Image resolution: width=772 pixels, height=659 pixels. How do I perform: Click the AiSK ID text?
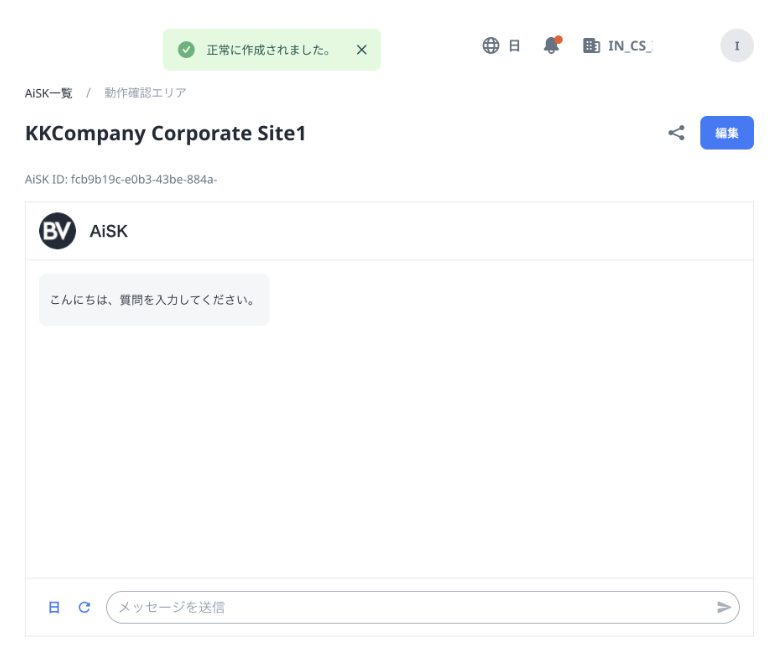pos(121,179)
